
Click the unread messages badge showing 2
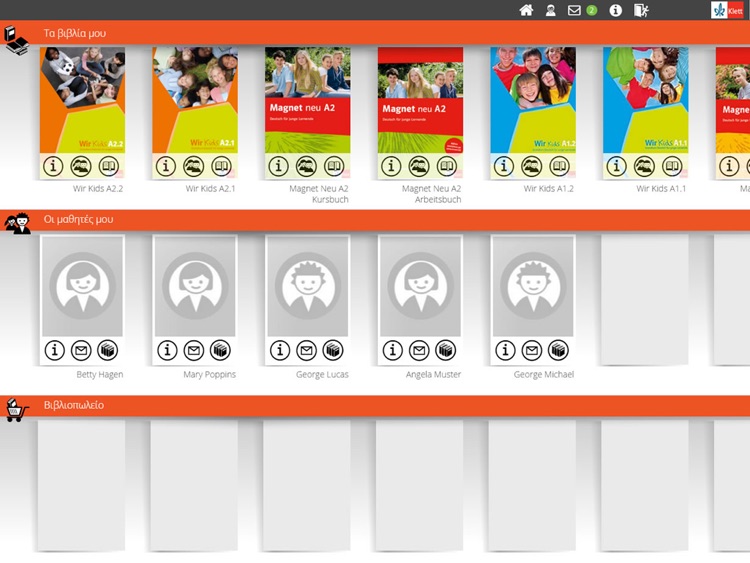(x=592, y=10)
